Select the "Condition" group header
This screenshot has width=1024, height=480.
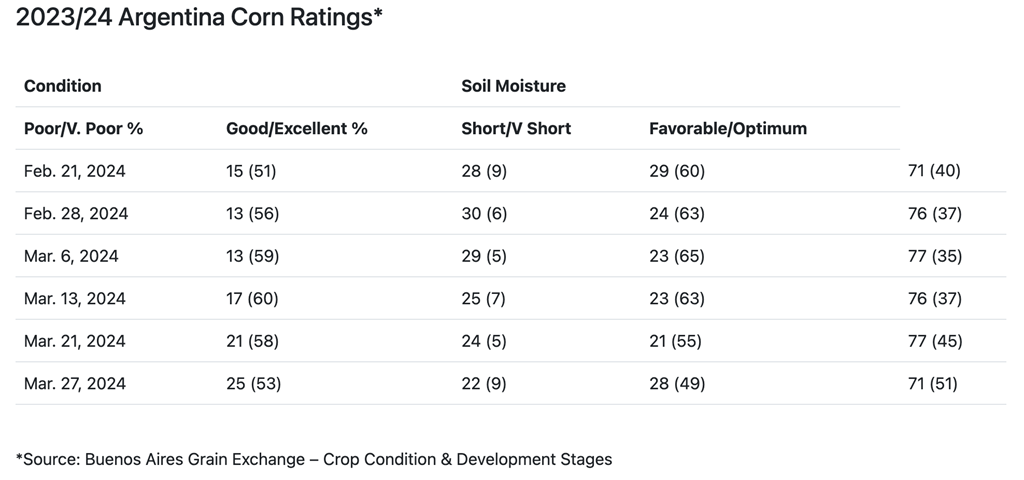tap(62, 86)
